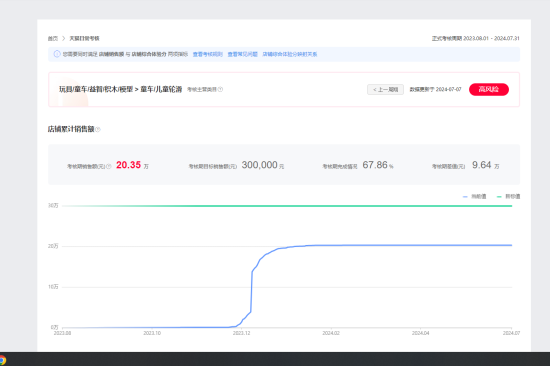Click the 首页 breadcrumb link
Screen dimensions: 550x366
(x=53, y=38)
